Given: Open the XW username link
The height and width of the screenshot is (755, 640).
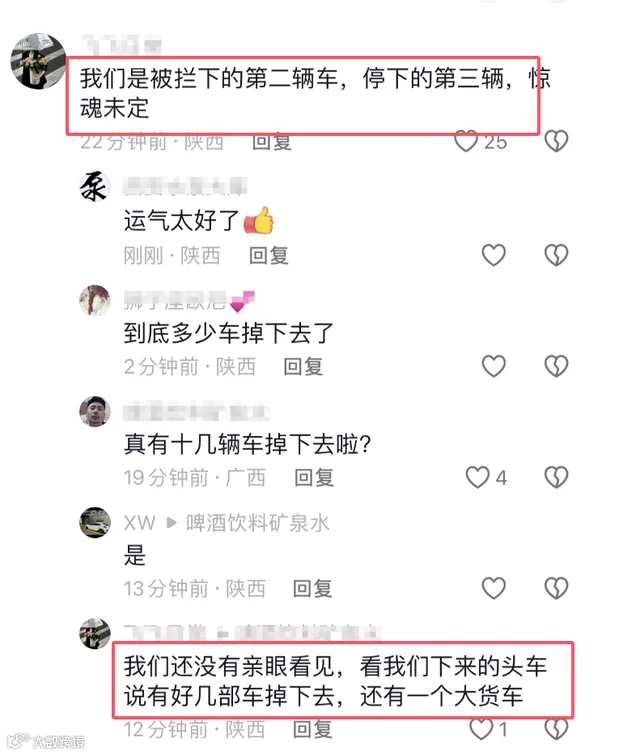Looking at the screenshot, I should point(140,523).
